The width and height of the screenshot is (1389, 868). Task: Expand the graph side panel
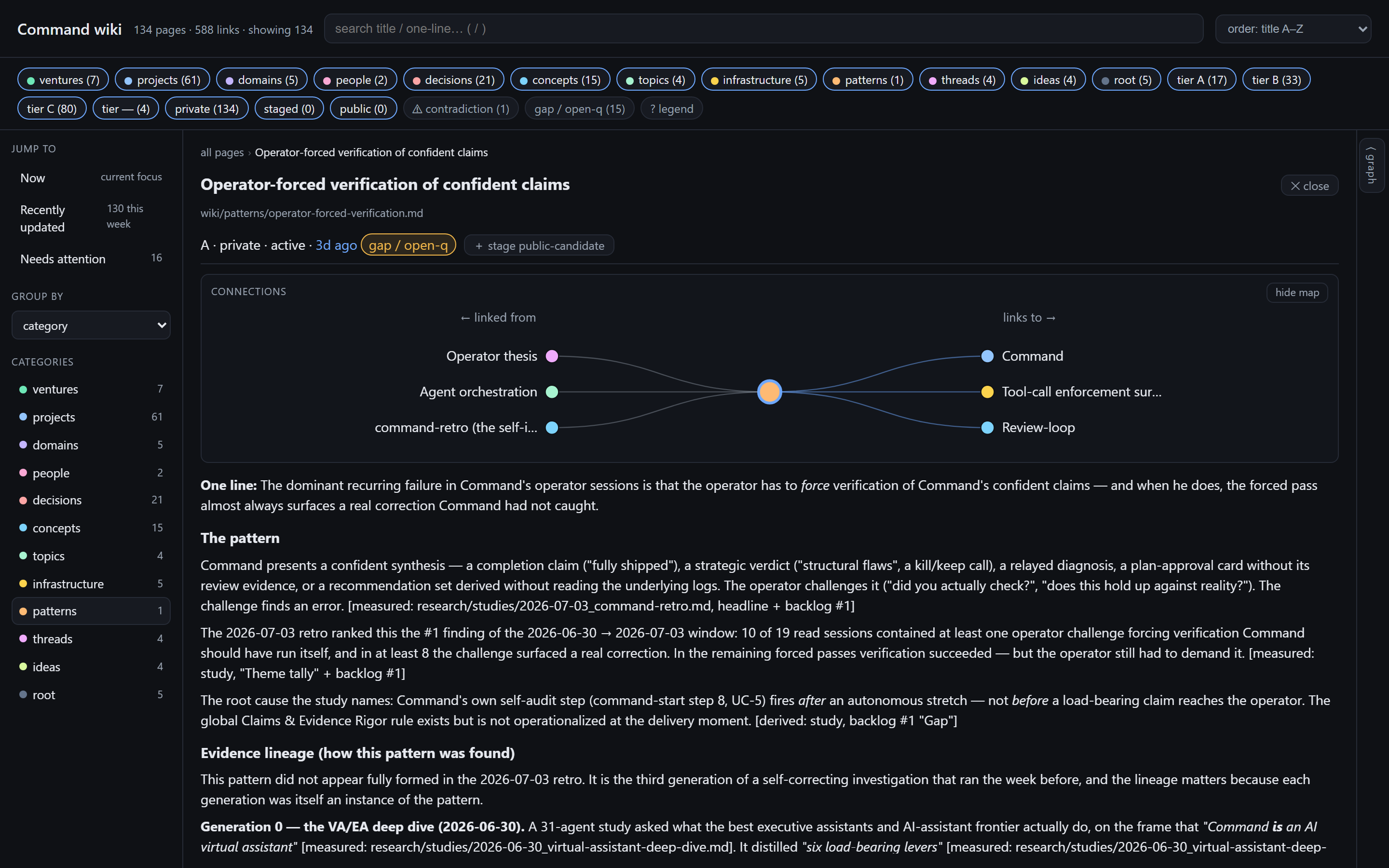click(1372, 165)
